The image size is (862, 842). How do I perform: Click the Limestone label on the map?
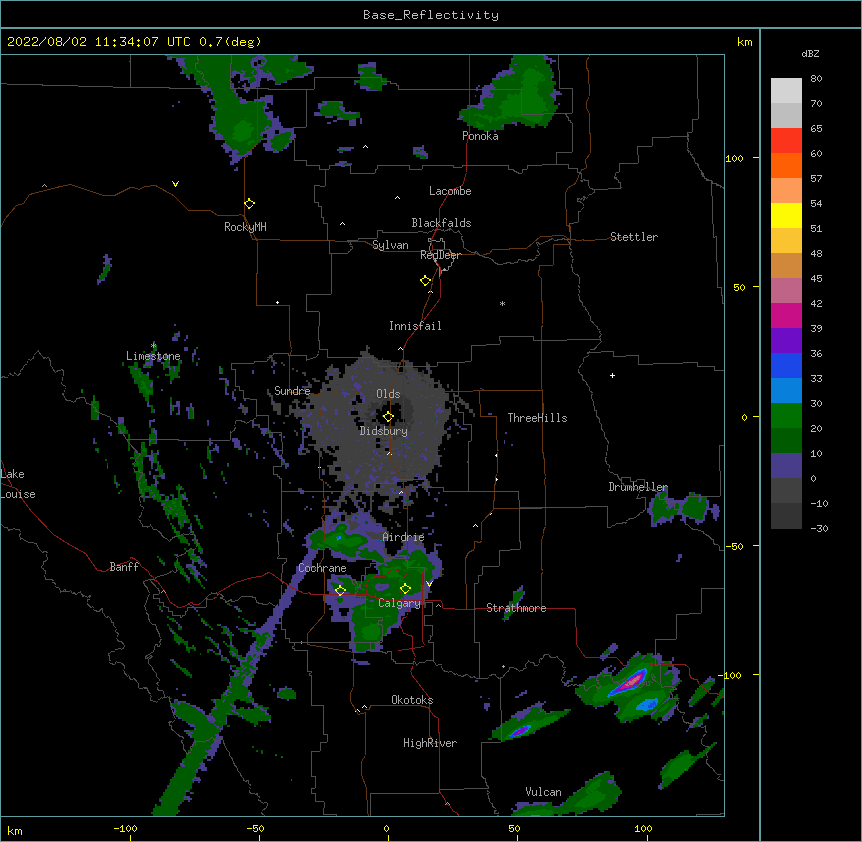(x=153, y=356)
